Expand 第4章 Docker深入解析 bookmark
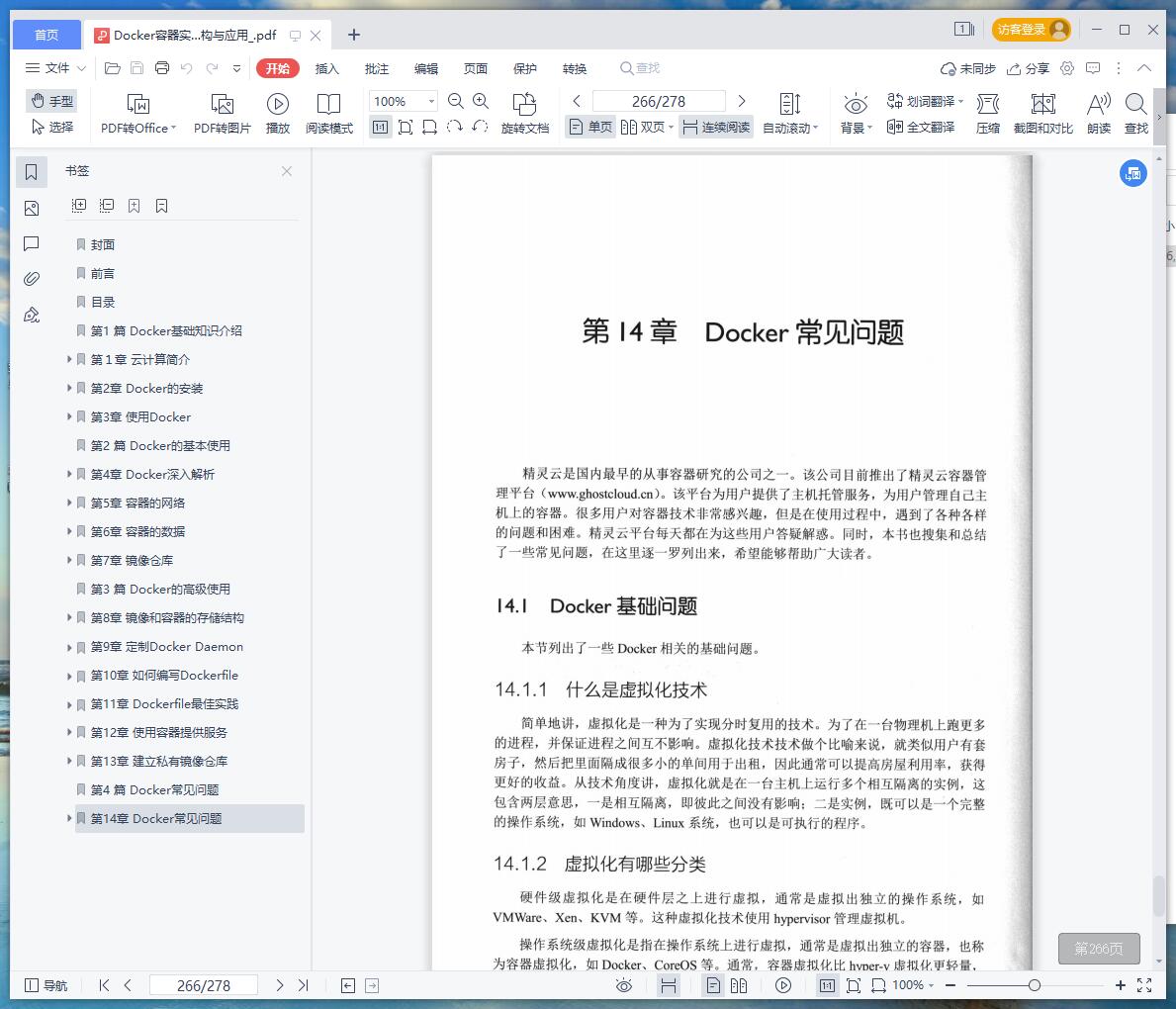Viewport: 1176px width, 1009px height. tap(69, 474)
